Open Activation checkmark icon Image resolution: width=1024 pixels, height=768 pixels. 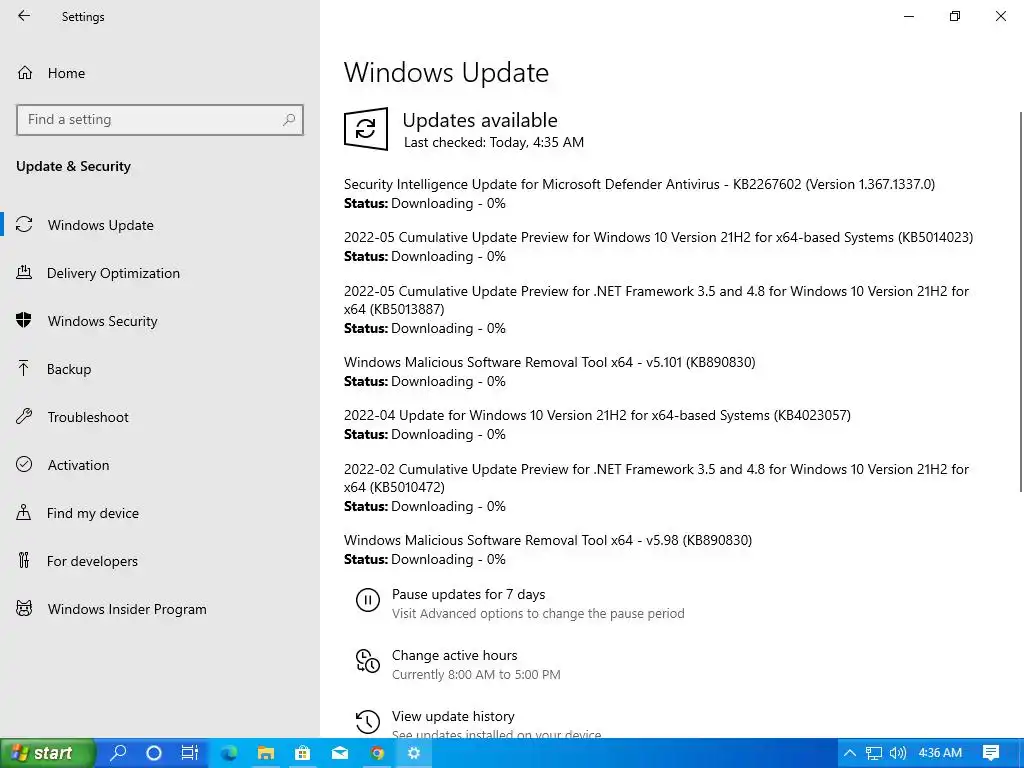point(24,464)
